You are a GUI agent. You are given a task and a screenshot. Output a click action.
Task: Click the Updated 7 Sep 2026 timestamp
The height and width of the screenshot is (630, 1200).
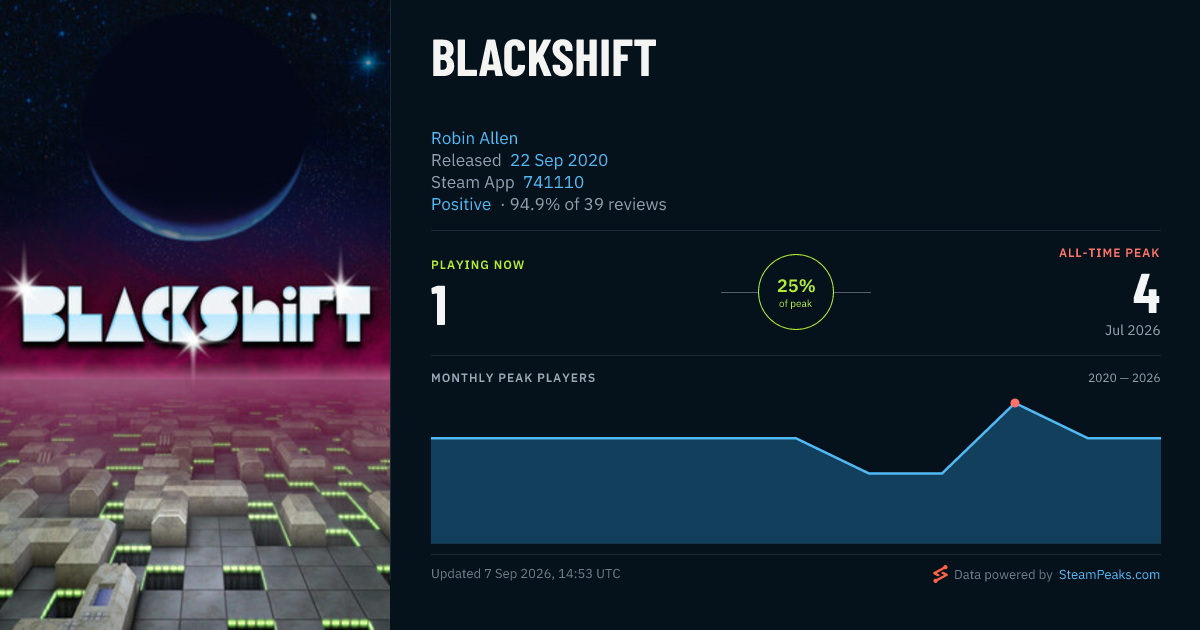525,574
